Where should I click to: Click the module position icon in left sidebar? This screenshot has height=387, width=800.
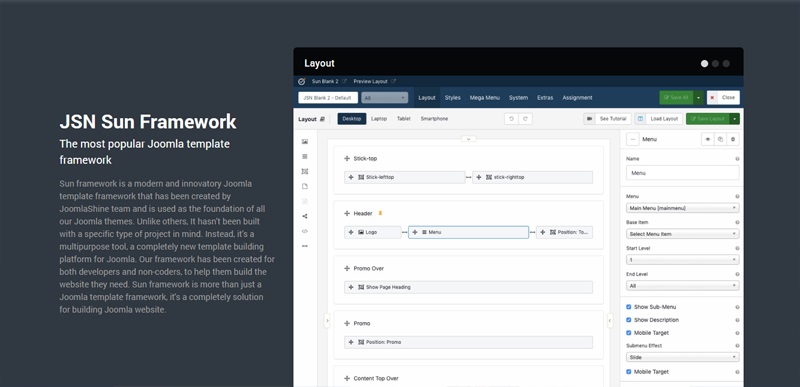tap(305, 171)
